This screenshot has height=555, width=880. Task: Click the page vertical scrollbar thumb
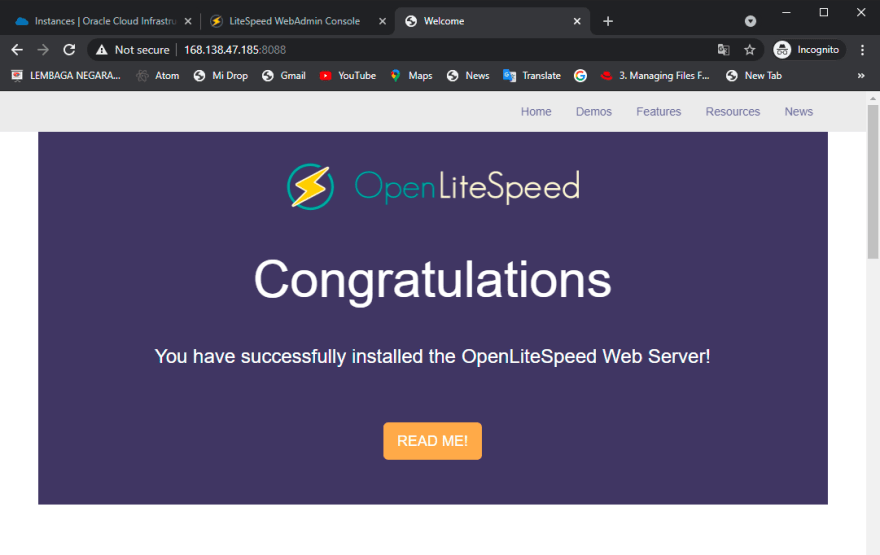pos(873,182)
